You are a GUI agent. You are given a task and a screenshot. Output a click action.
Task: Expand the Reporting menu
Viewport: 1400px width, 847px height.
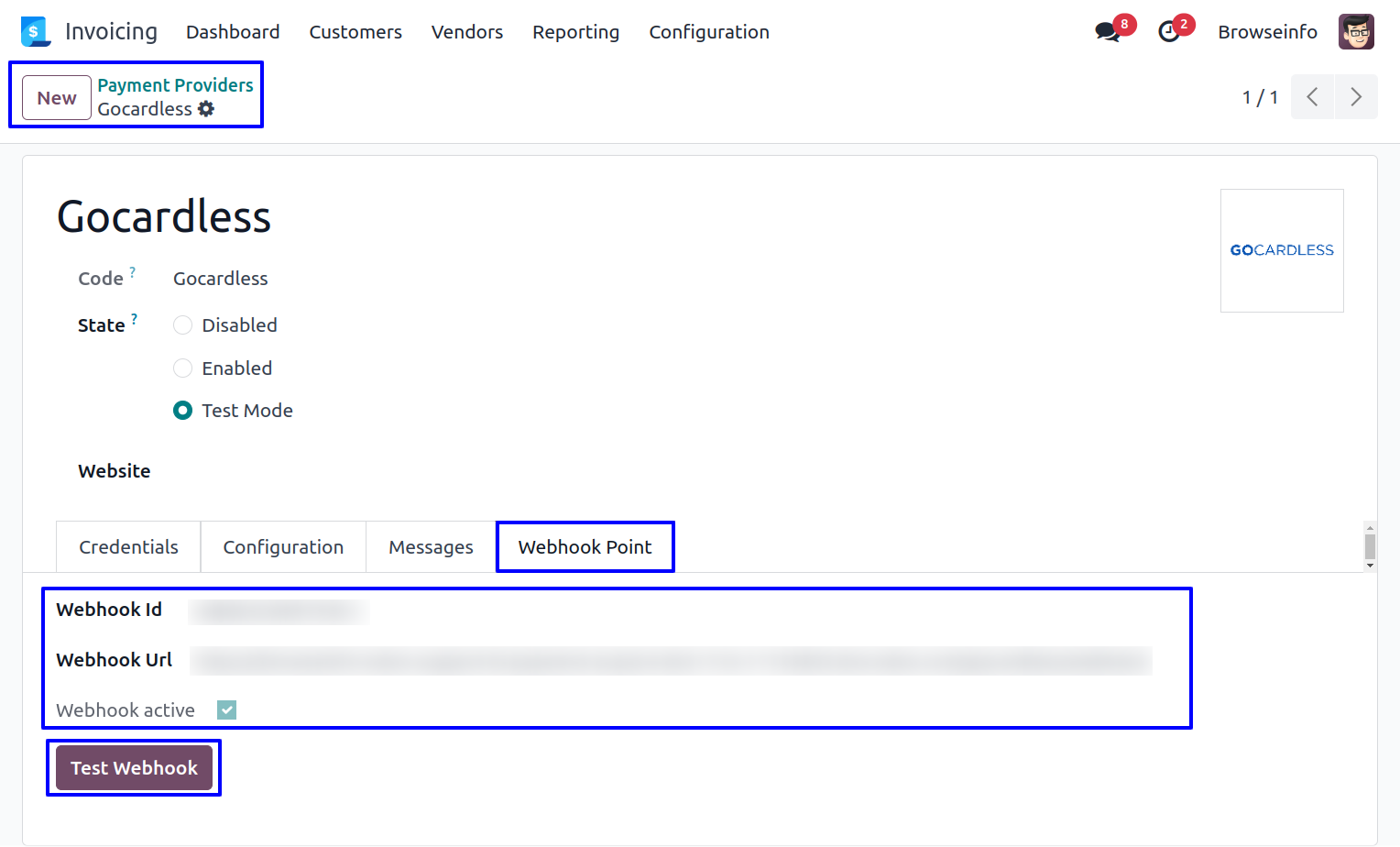(x=575, y=32)
